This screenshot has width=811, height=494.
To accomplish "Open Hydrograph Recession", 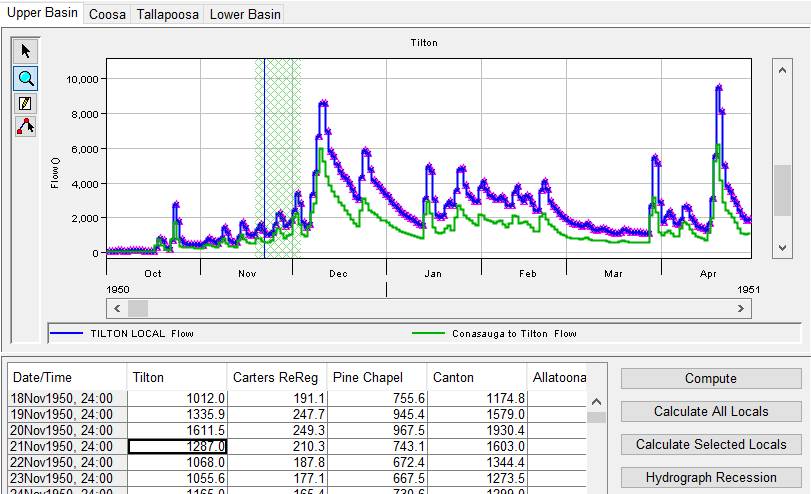I will 710,477.
